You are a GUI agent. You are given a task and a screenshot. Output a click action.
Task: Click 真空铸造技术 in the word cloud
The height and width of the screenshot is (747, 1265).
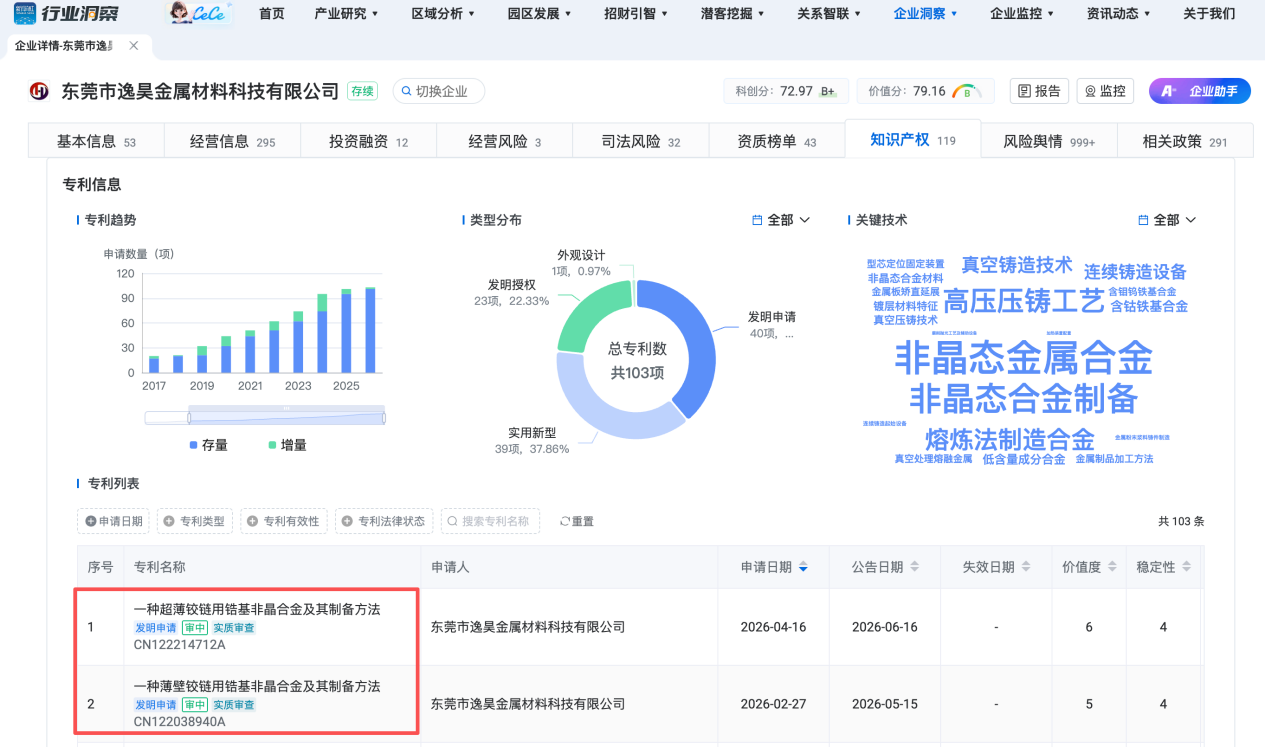click(1016, 265)
